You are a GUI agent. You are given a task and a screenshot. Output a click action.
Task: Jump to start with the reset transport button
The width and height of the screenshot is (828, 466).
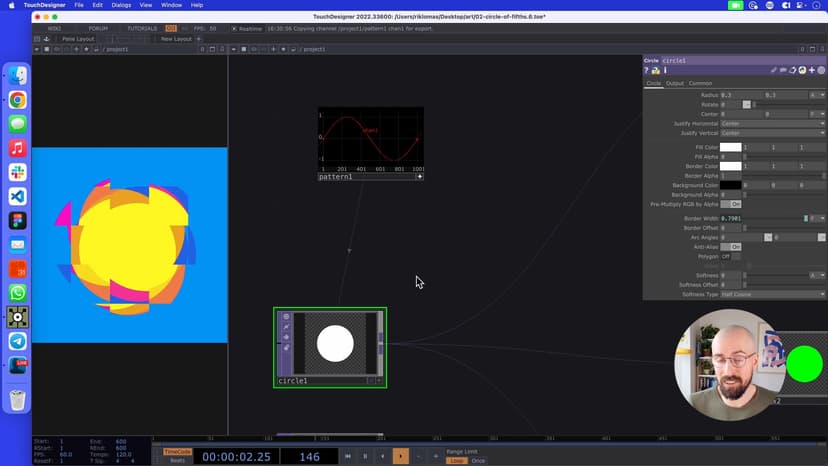347,456
